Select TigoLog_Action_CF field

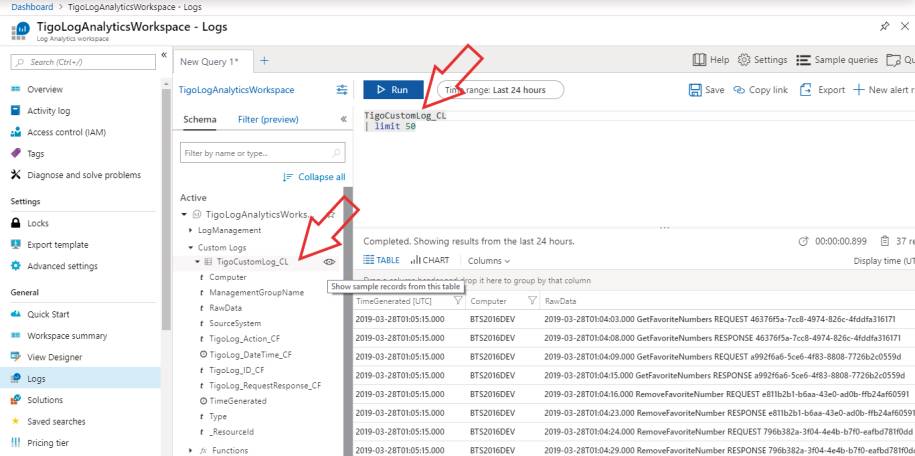click(245, 339)
